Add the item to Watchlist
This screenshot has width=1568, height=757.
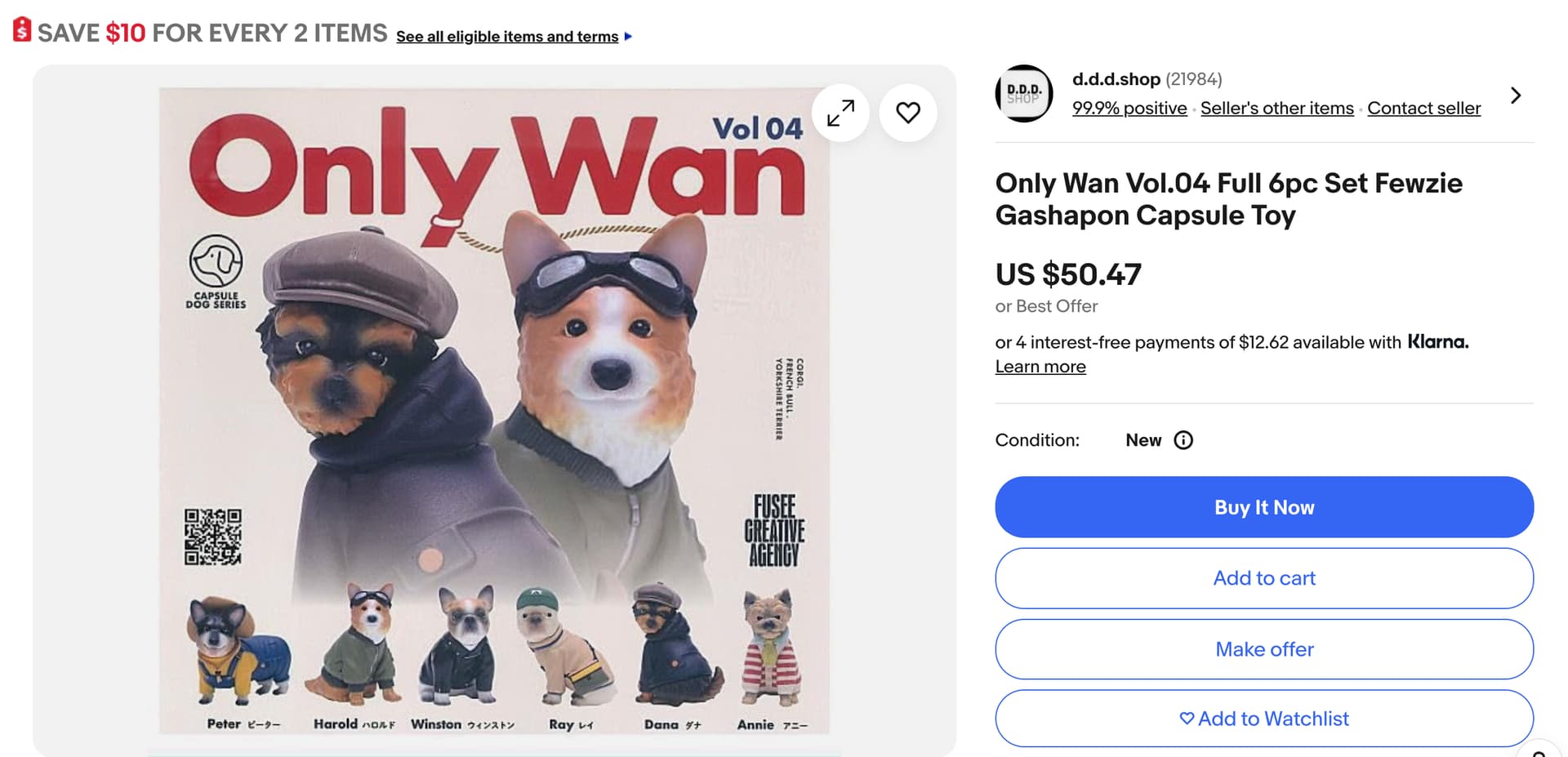1264,719
